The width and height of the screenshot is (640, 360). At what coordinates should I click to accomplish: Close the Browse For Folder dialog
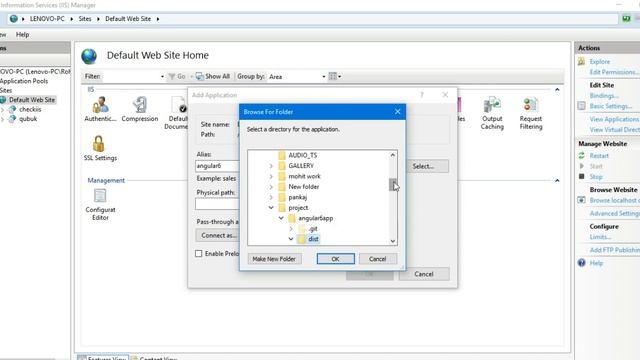coord(398,111)
